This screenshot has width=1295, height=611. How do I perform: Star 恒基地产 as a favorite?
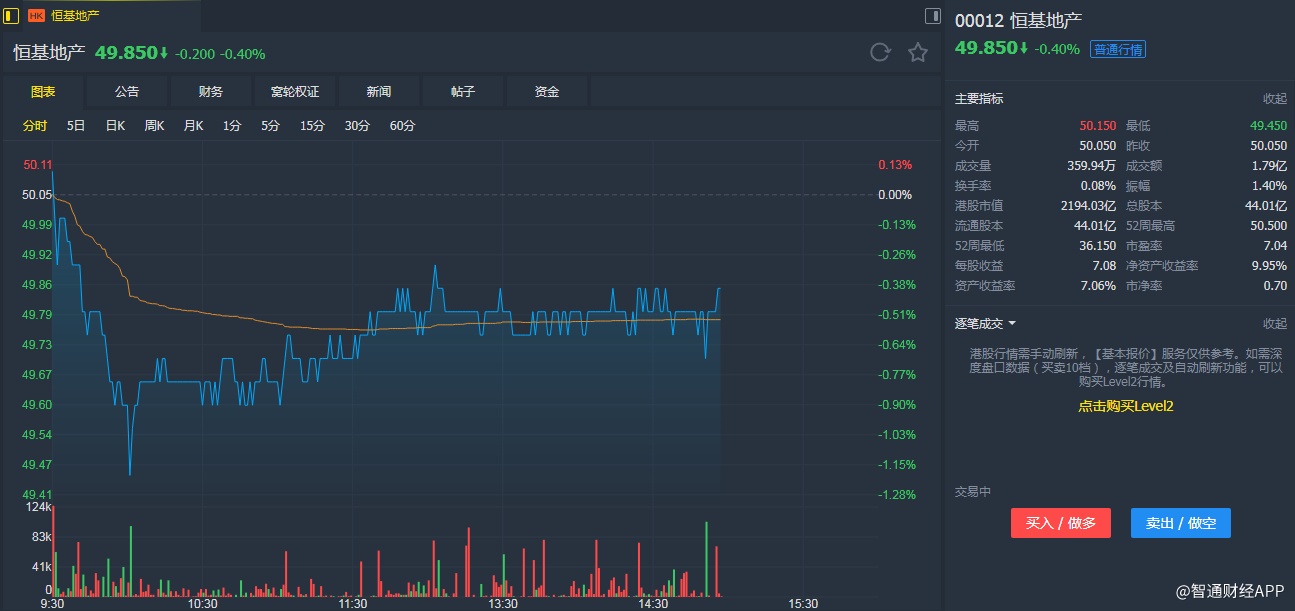918,53
